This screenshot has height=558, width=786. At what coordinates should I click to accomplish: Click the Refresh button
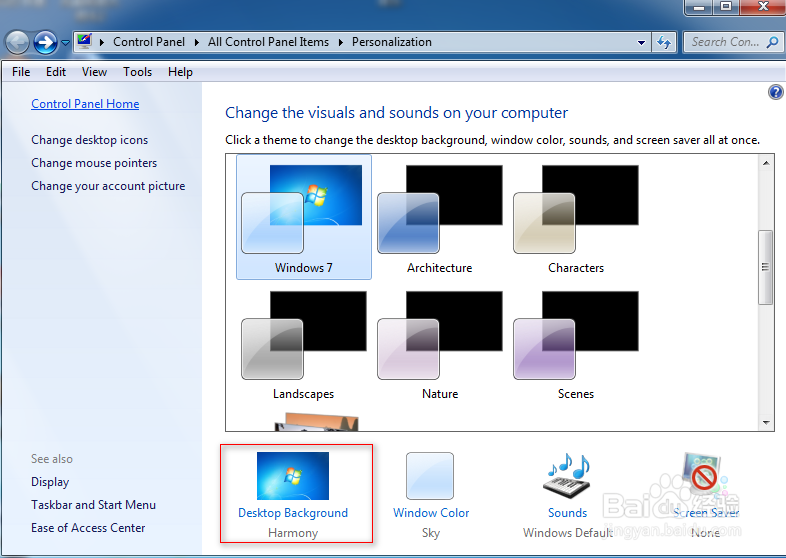[664, 43]
